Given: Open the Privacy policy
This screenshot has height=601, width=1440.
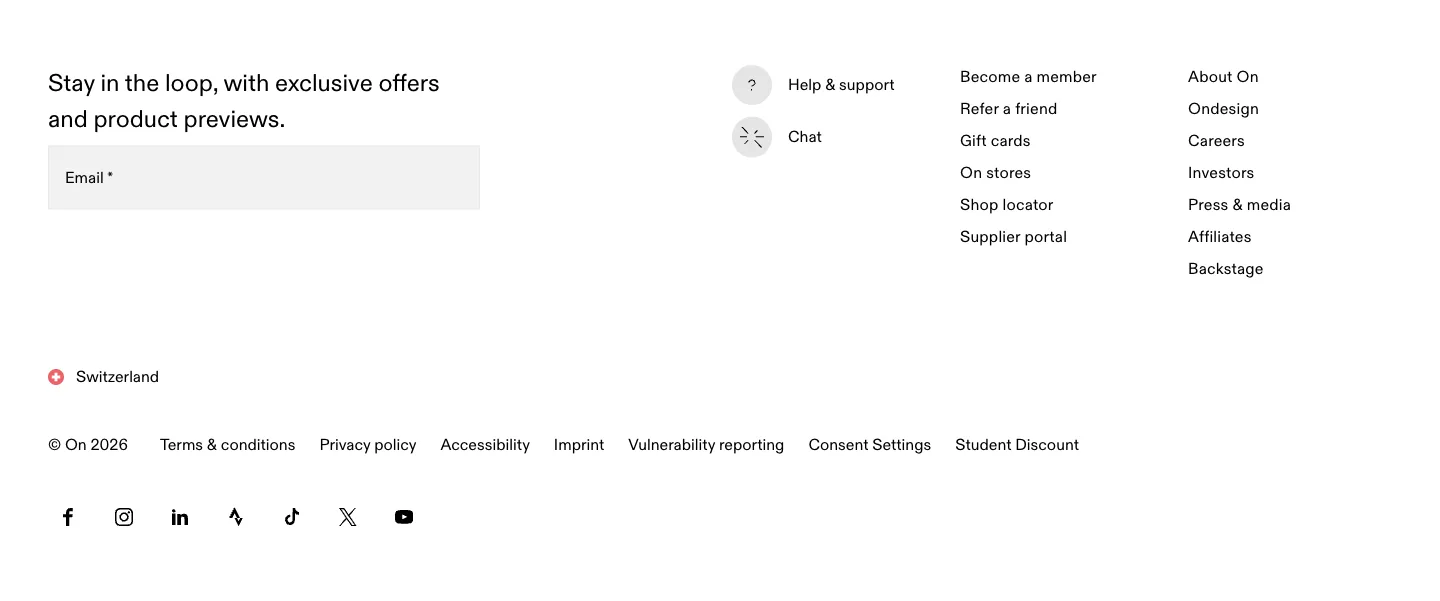Looking at the screenshot, I should click(x=368, y=445).
